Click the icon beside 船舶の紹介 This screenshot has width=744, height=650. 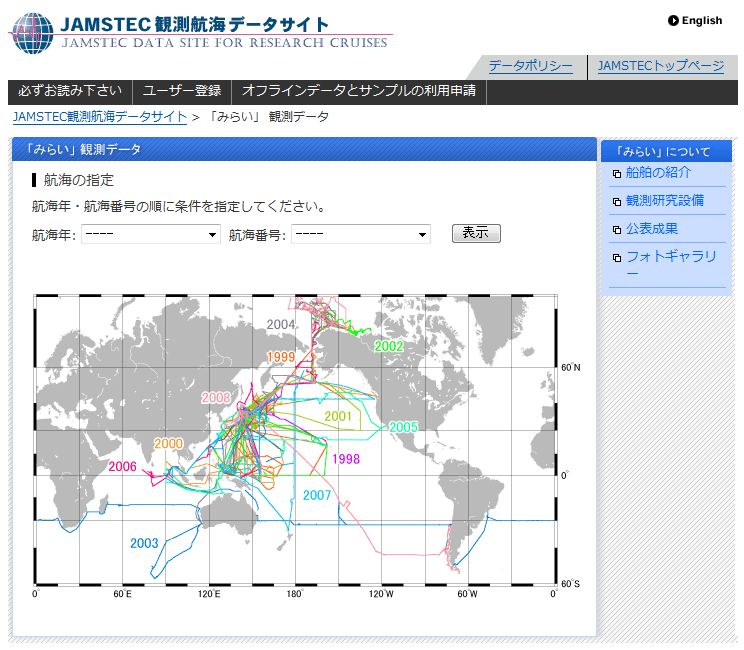pos(616,174)
